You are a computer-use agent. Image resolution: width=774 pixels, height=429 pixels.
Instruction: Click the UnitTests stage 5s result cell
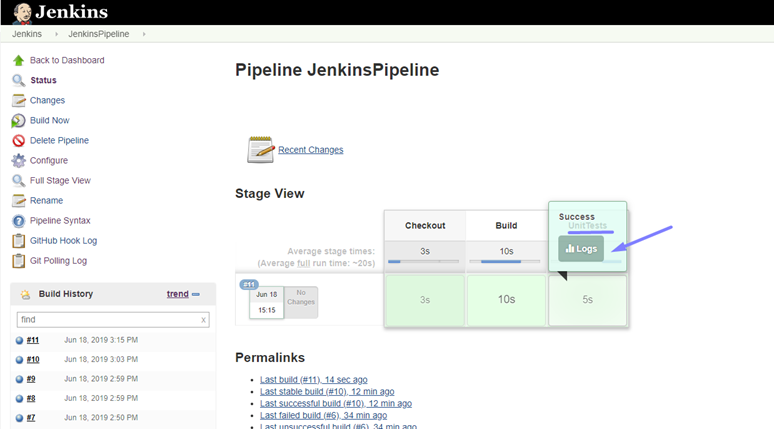pos(587,300)
